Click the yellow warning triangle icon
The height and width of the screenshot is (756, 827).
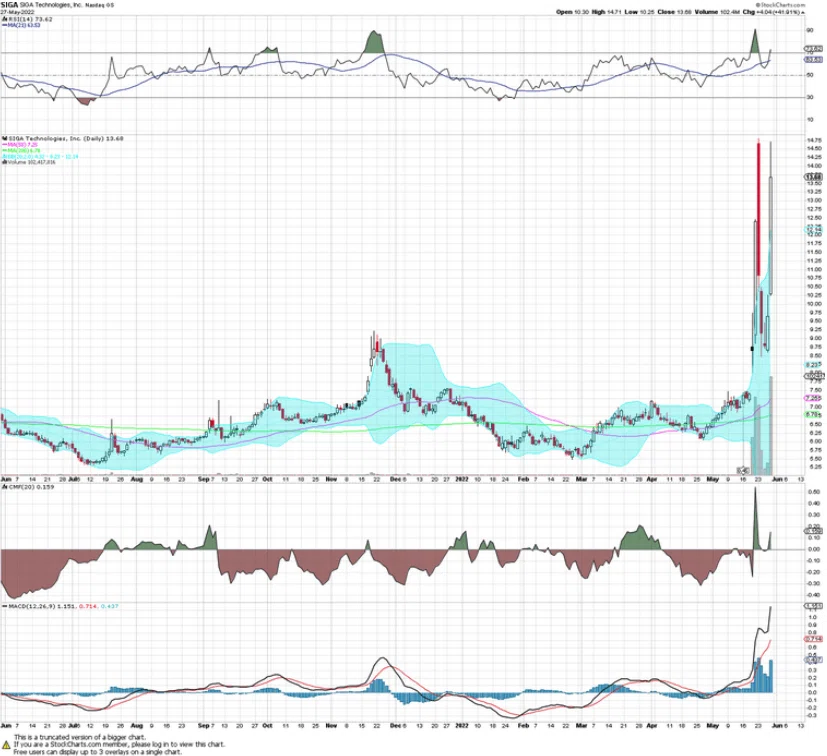[6, 744]
